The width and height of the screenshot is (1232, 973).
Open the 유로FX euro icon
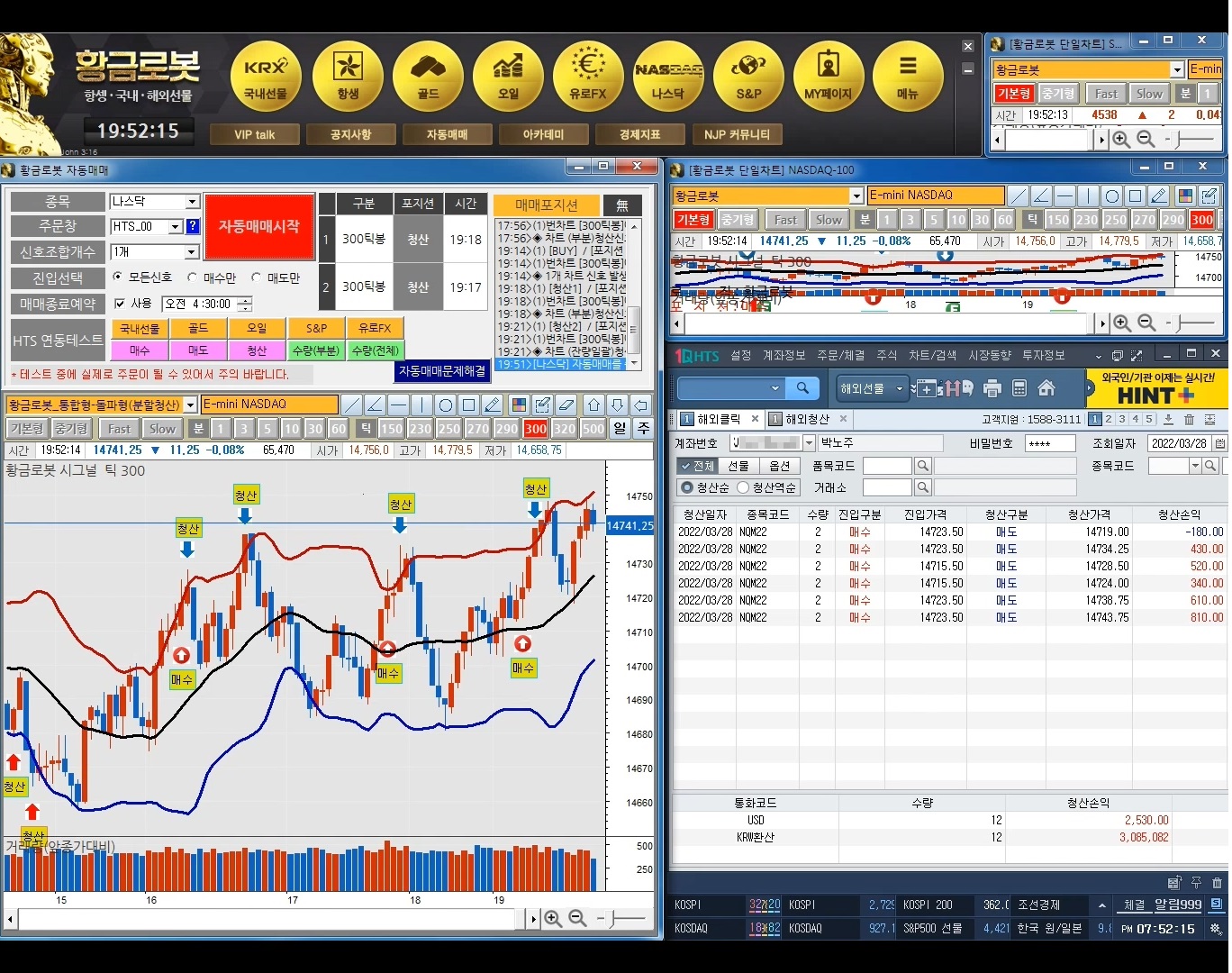point(588,76)
